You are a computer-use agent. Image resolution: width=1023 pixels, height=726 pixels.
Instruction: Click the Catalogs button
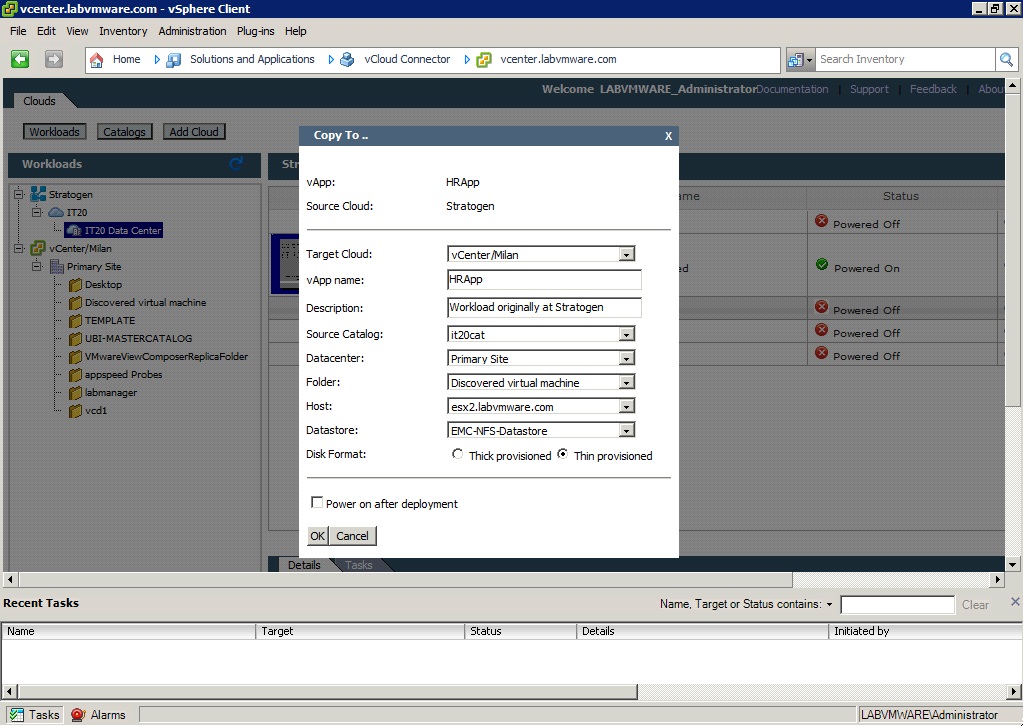pos(125,132)
